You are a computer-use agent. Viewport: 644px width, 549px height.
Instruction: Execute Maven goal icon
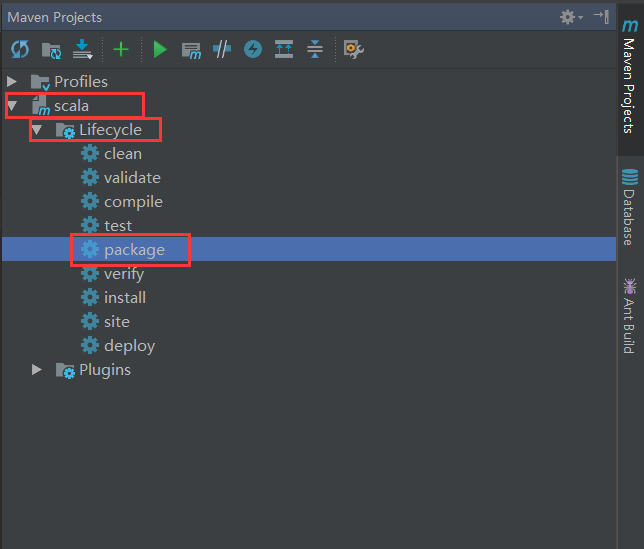point(191,51)
